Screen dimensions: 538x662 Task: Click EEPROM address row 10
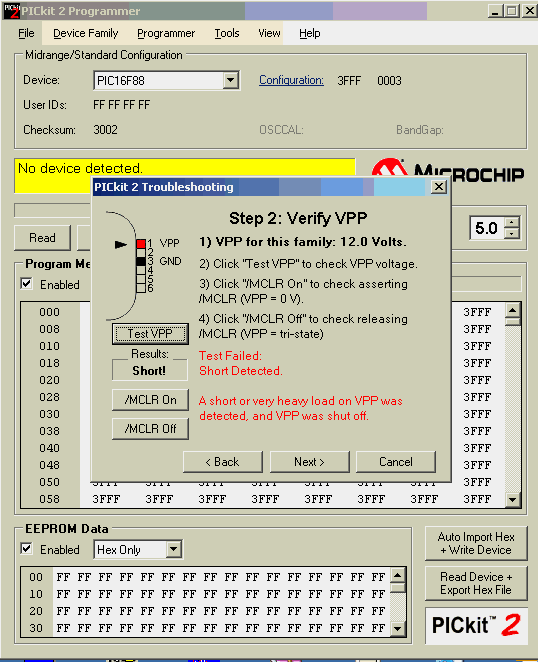pyautogui.click(x=36, y=594)
